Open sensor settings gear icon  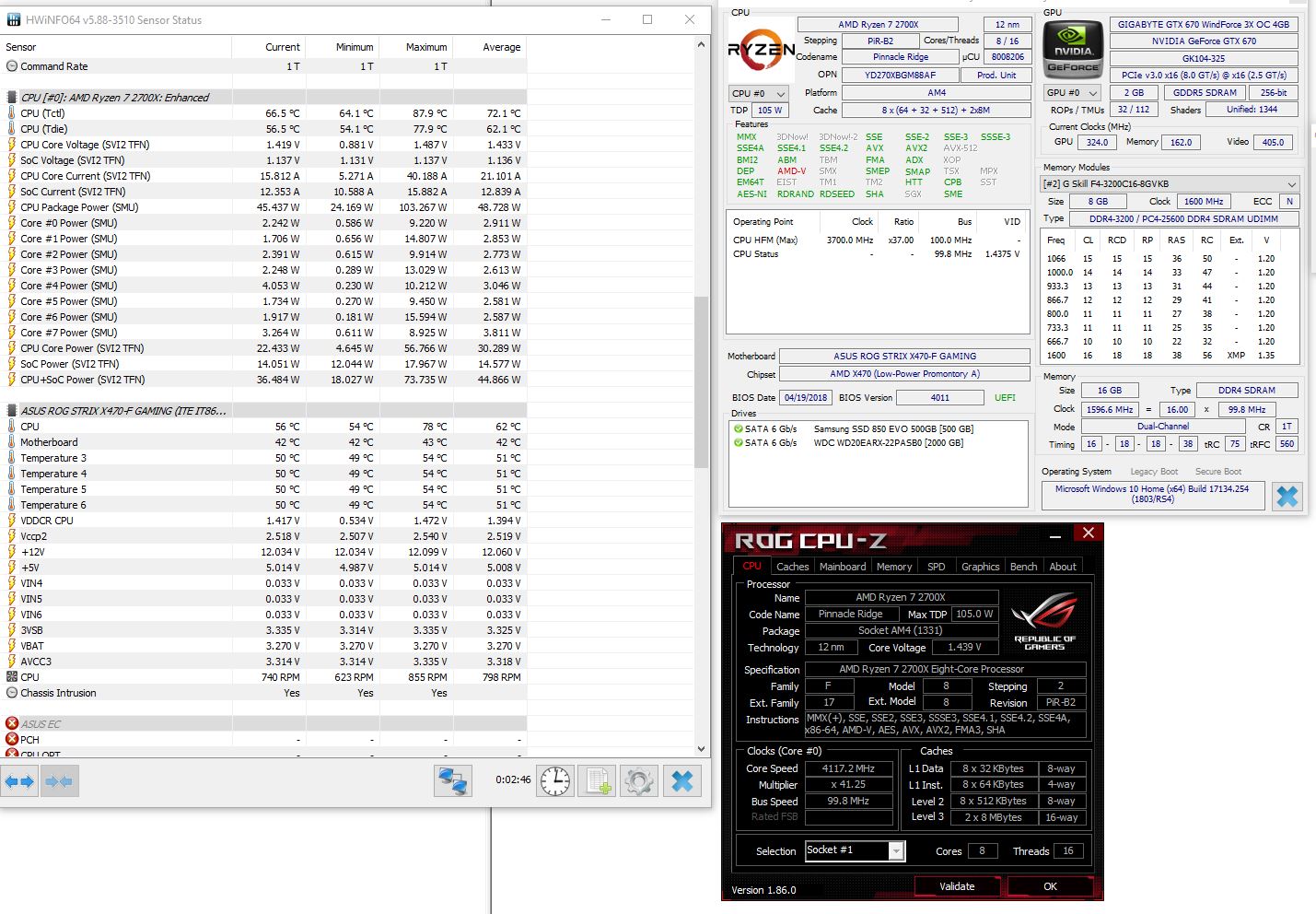tap(638, 781)
